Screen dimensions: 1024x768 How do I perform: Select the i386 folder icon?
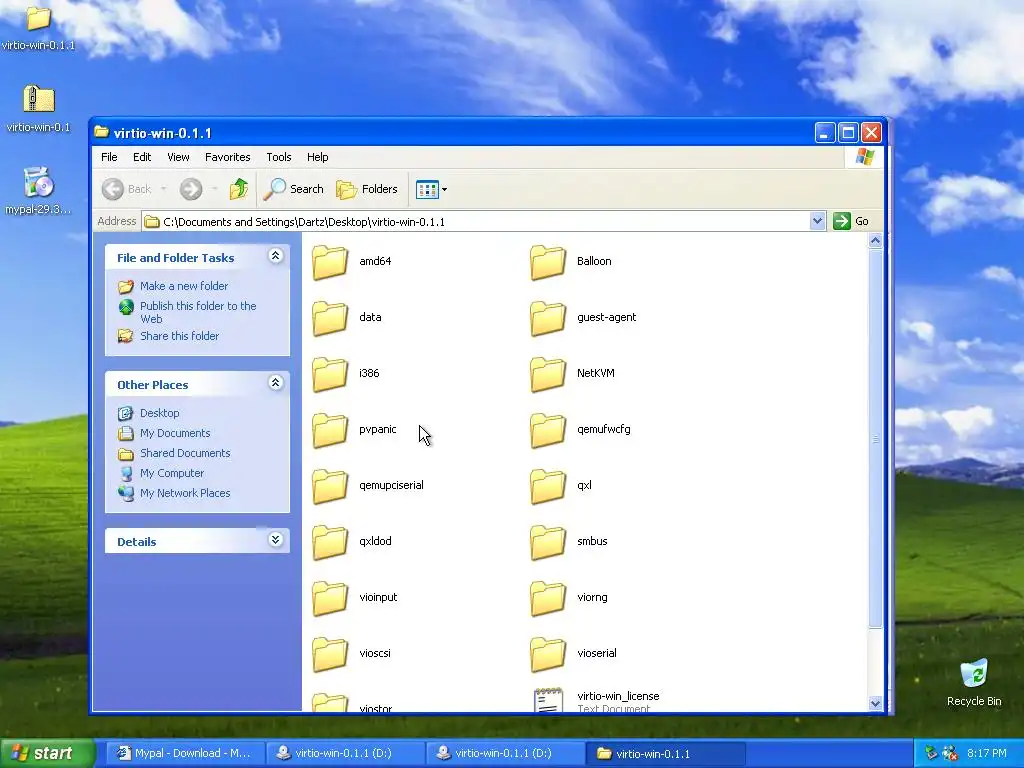pos(330,375)
